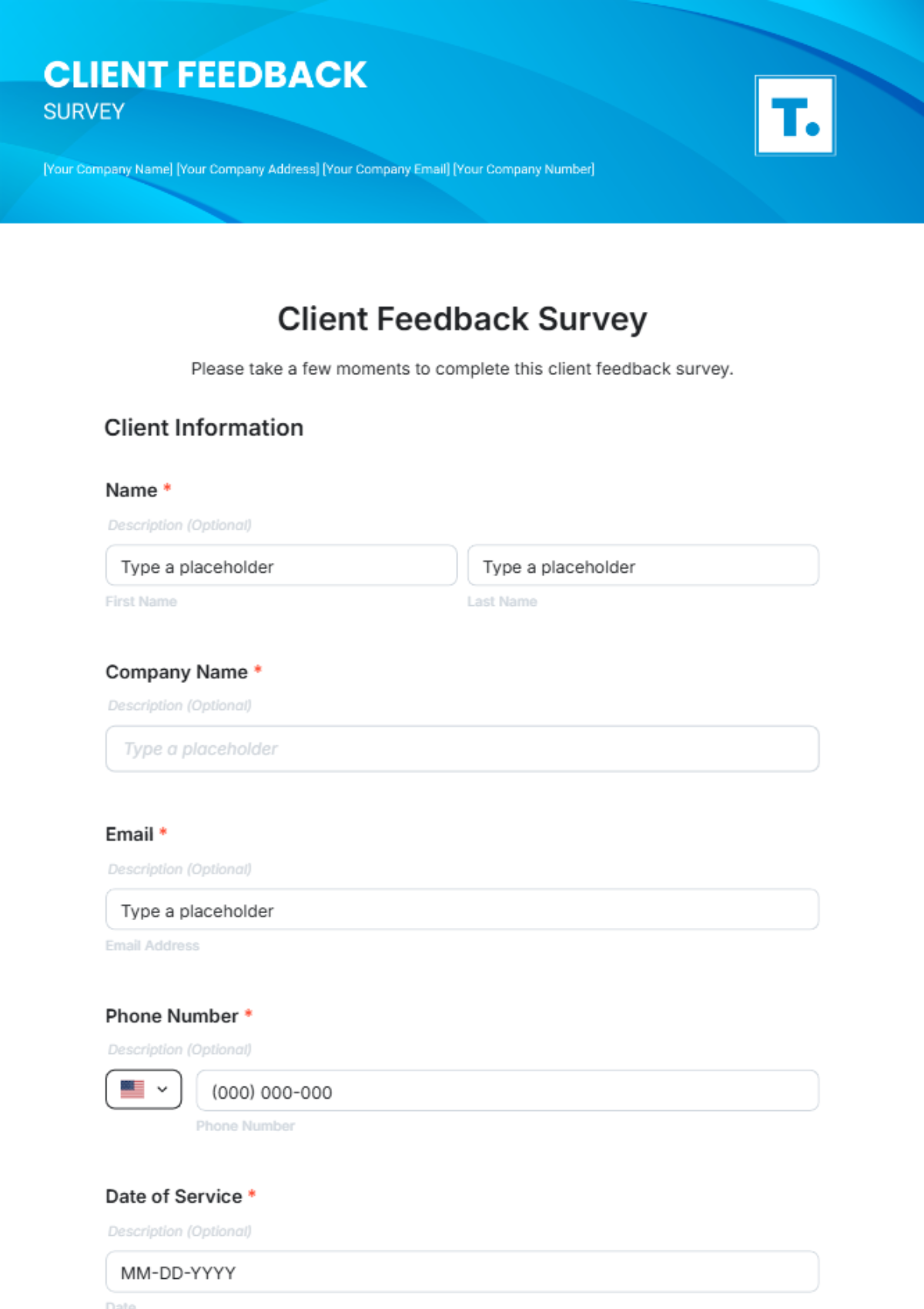Click the US flag icon in phone field

click(x=132, y=1089)
